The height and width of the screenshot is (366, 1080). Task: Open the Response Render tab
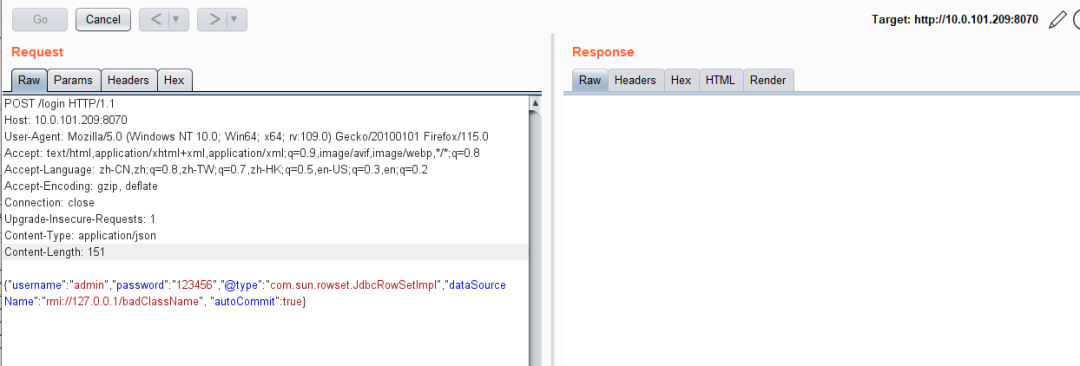tap(768, 80)
